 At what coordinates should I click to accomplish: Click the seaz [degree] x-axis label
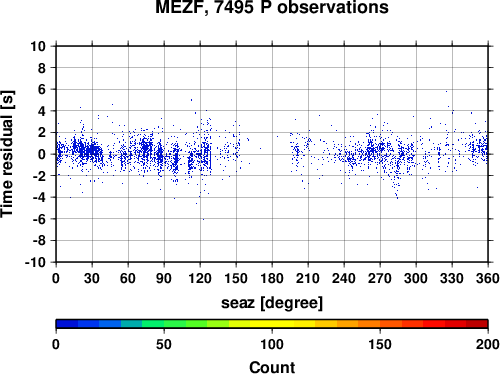click(x=272, y=303)
